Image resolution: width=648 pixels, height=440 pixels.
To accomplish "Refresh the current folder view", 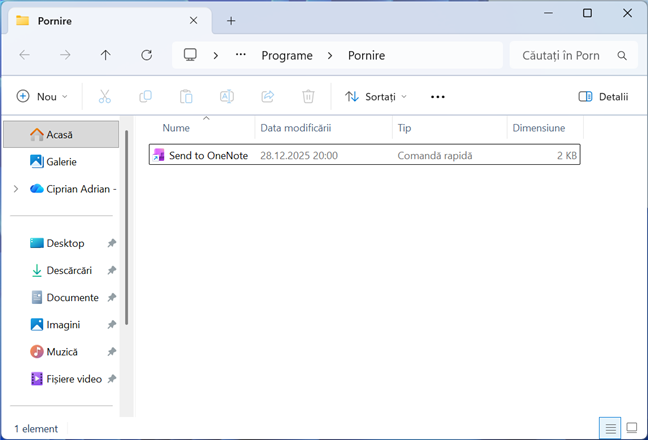I will coord(147,56).
